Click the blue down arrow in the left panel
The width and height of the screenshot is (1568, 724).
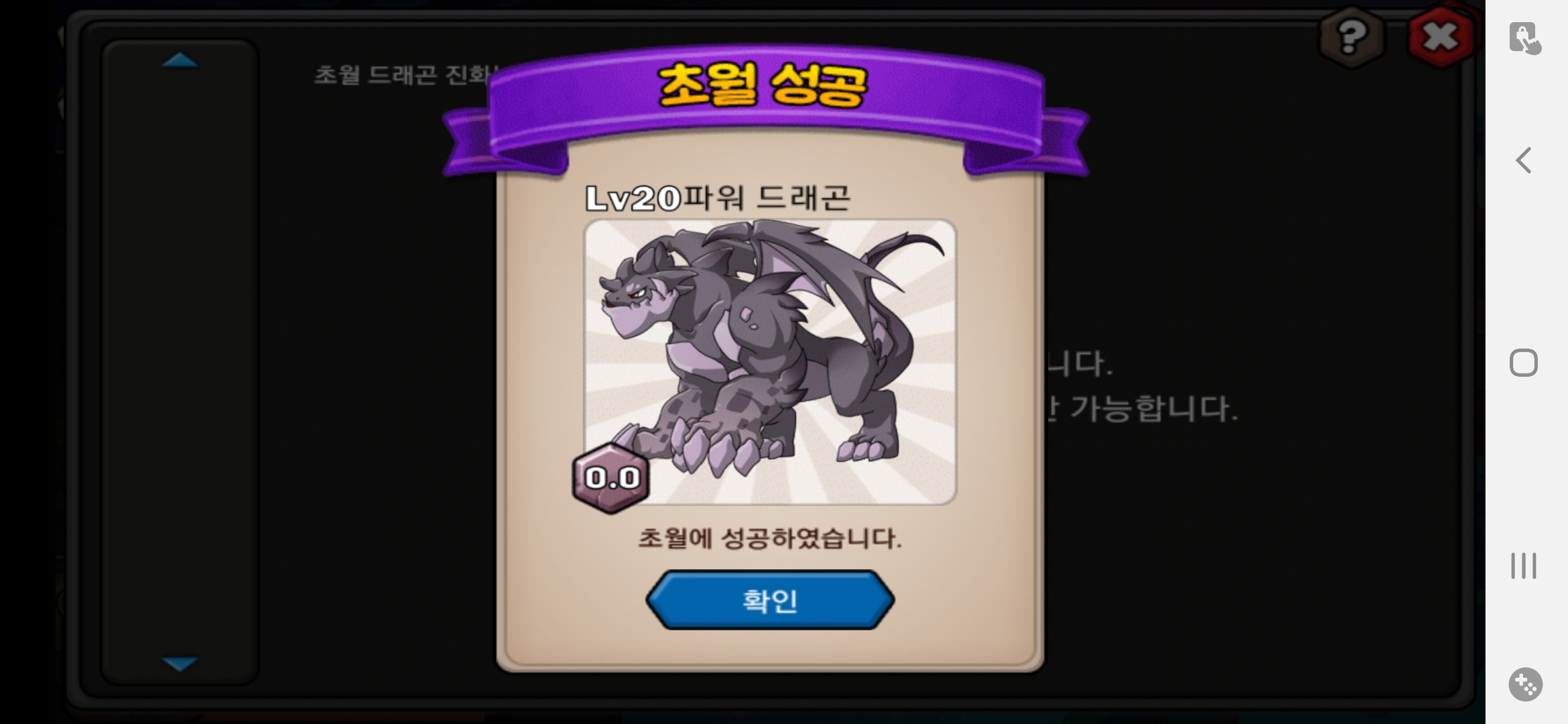click(180, 664)
